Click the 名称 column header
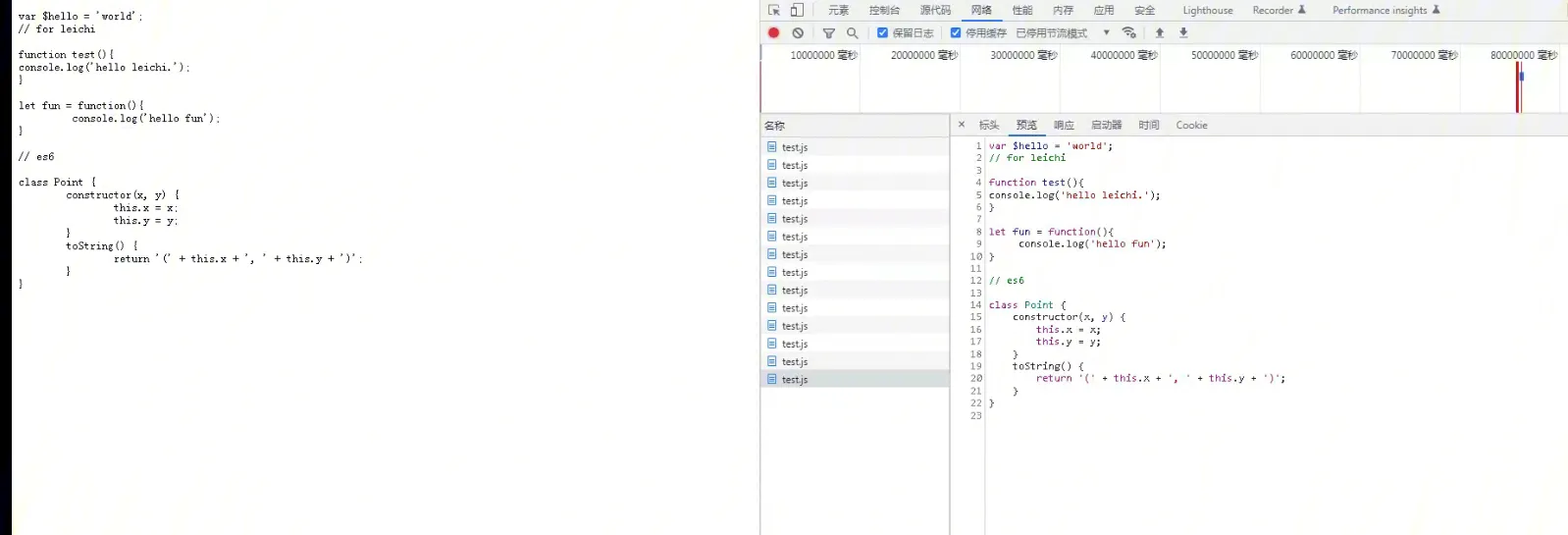Screen dimensions: 1568x535 coord(775,126)
